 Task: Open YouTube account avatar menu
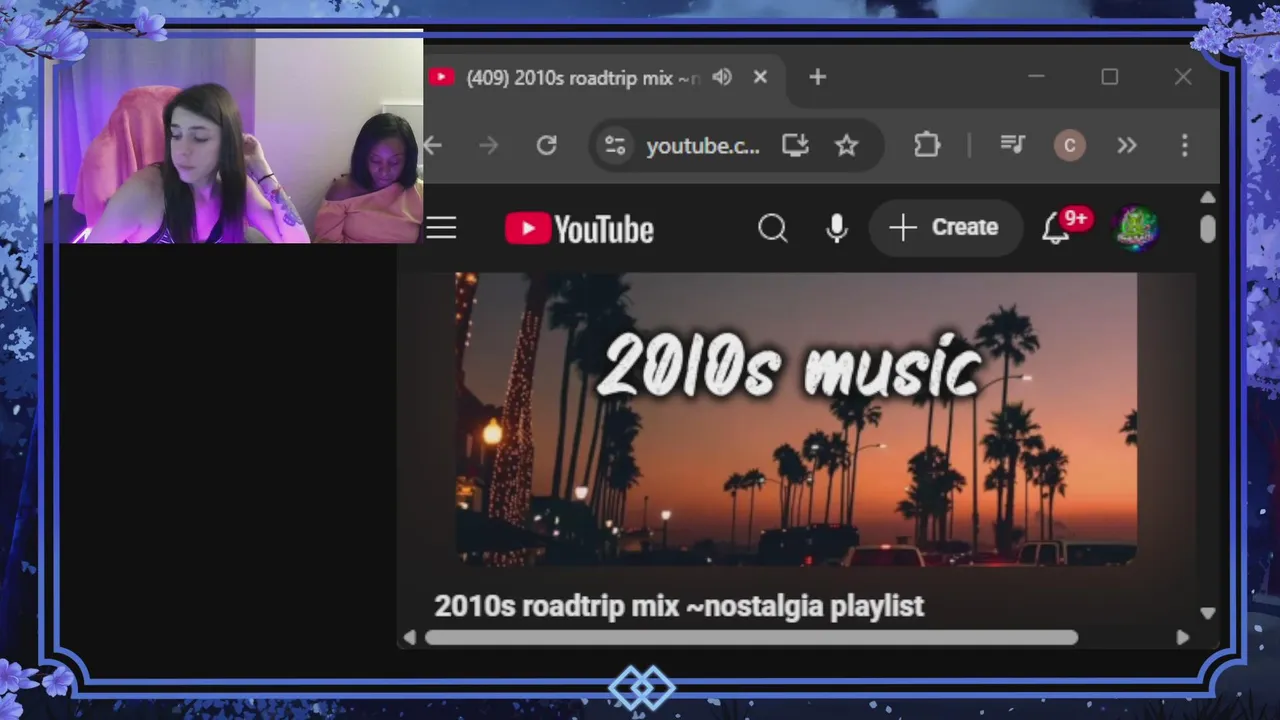click(1136, 228)
